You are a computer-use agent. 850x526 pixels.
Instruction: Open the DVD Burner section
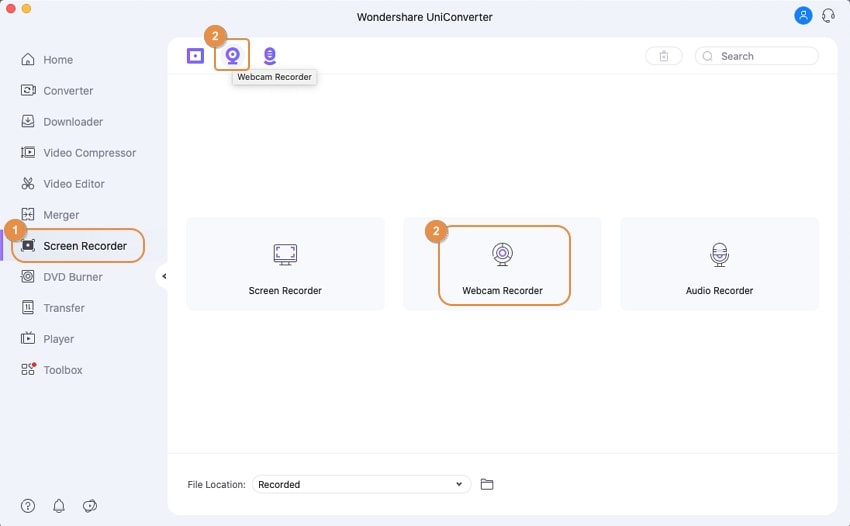click(x=61, y=277)
